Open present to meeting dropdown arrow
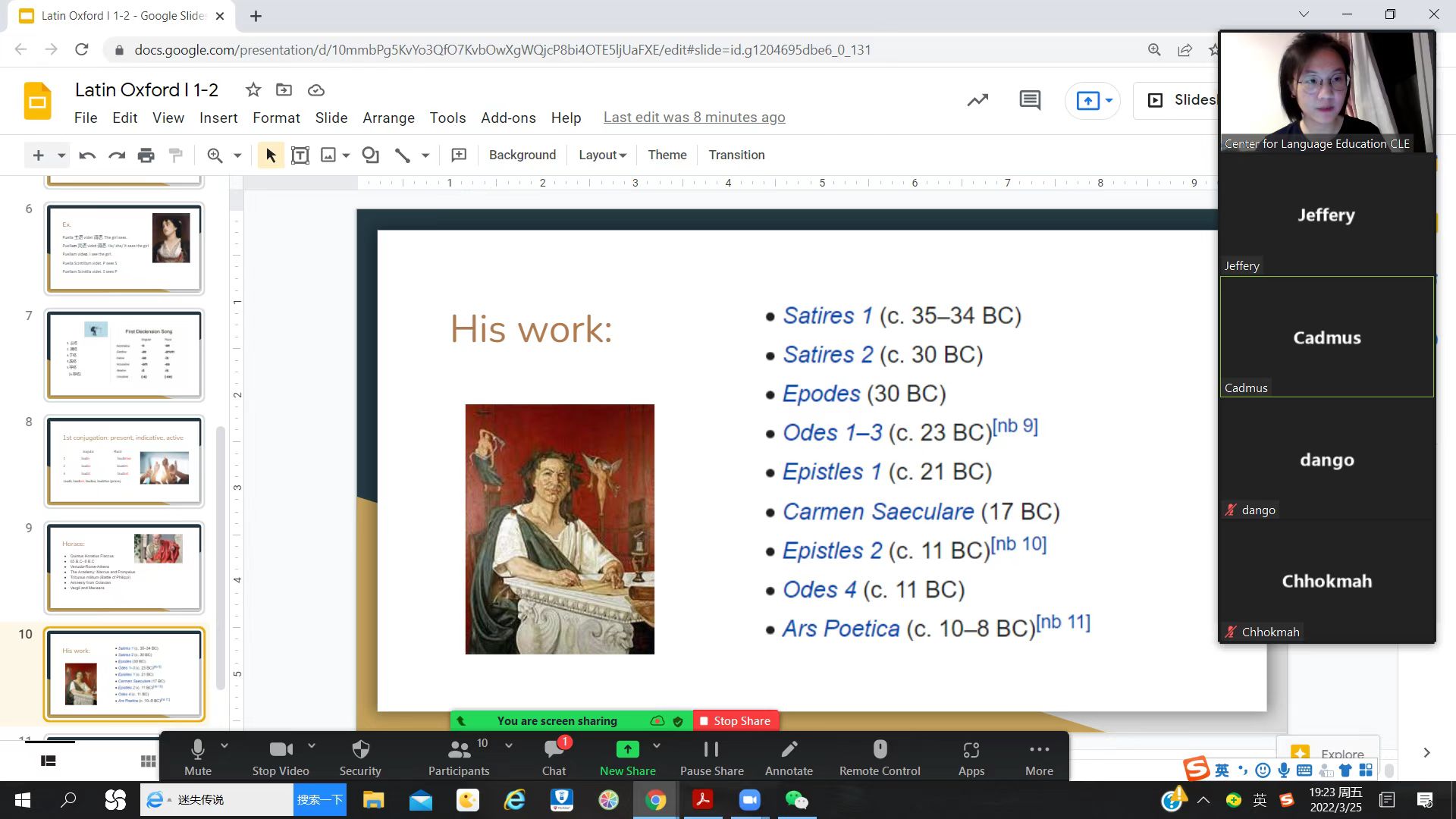 click(x=1109, y=100)
